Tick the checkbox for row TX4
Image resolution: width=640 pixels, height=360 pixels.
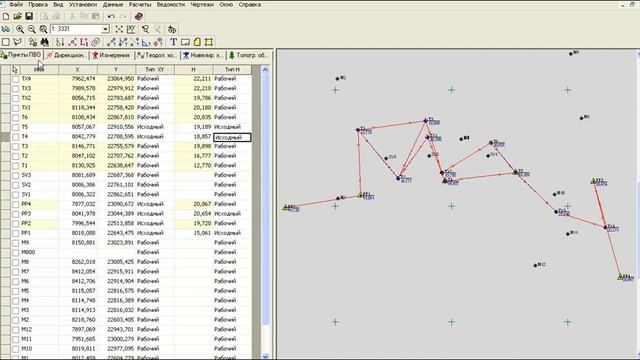pyautogui.click(x=16, y=79)
